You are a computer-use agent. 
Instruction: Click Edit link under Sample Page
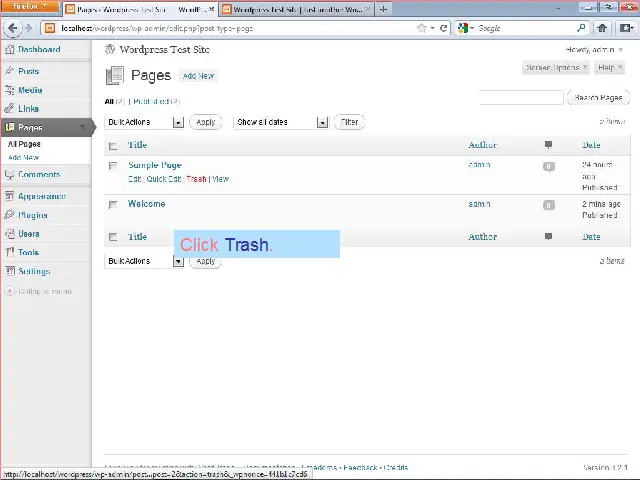click(x=134, y=179)
